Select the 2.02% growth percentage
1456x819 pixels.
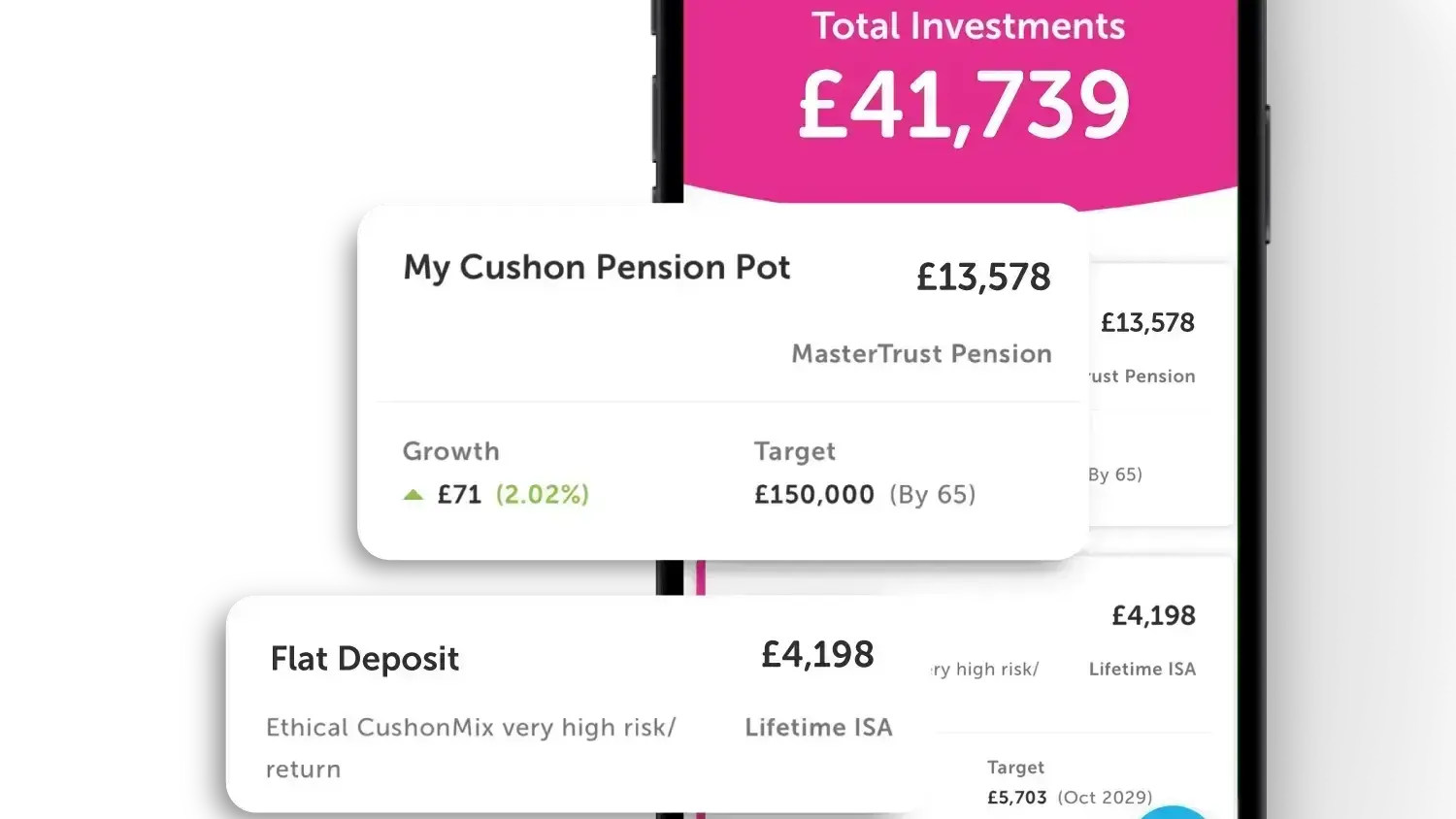542,495
